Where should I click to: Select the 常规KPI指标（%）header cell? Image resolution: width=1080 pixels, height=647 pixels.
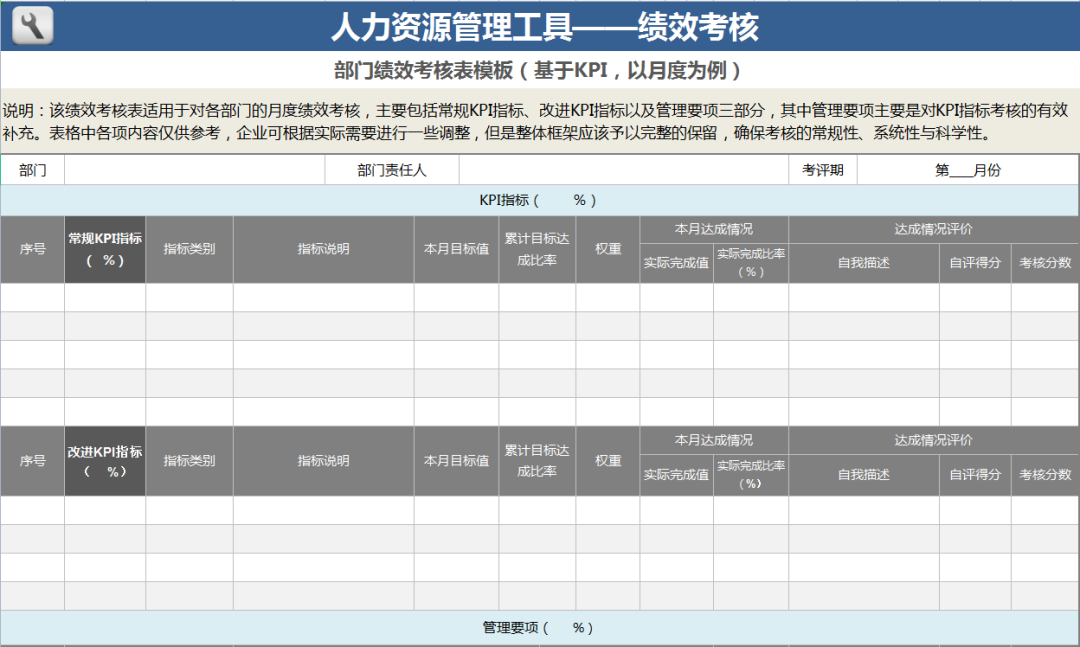click(x=105, y=249)
